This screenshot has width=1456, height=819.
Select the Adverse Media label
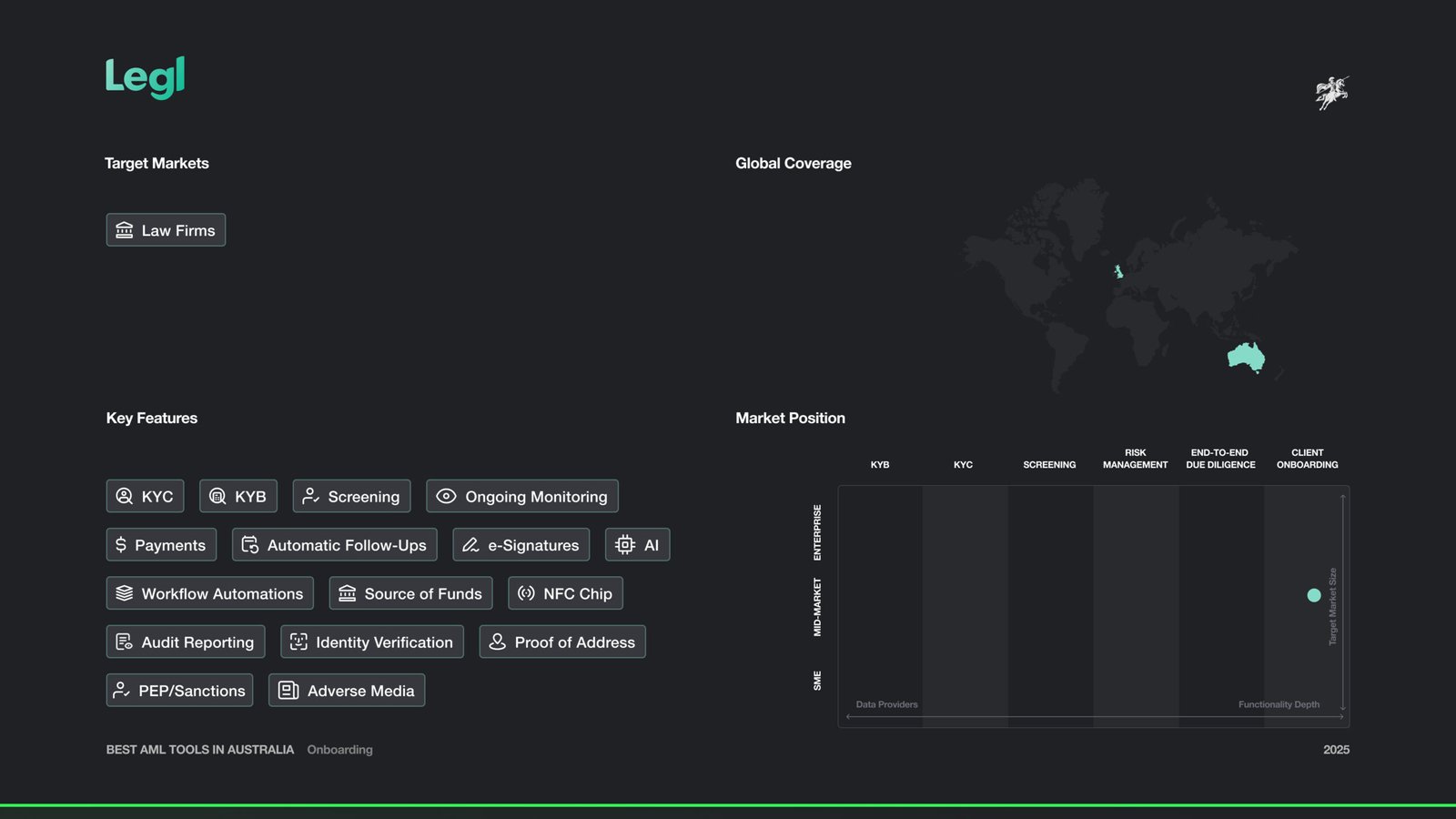click(x=361, y=691)
